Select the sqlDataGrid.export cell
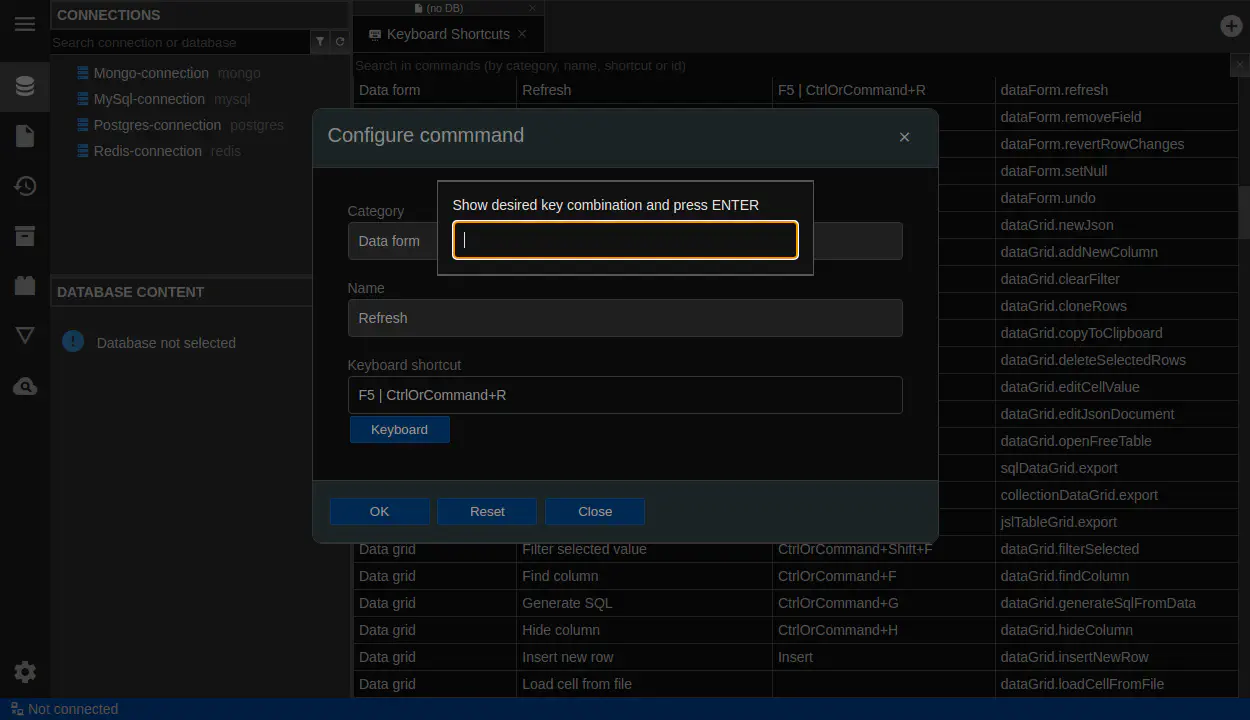The width and height of the screenshot is (1250, 720). pos(1116,468)
